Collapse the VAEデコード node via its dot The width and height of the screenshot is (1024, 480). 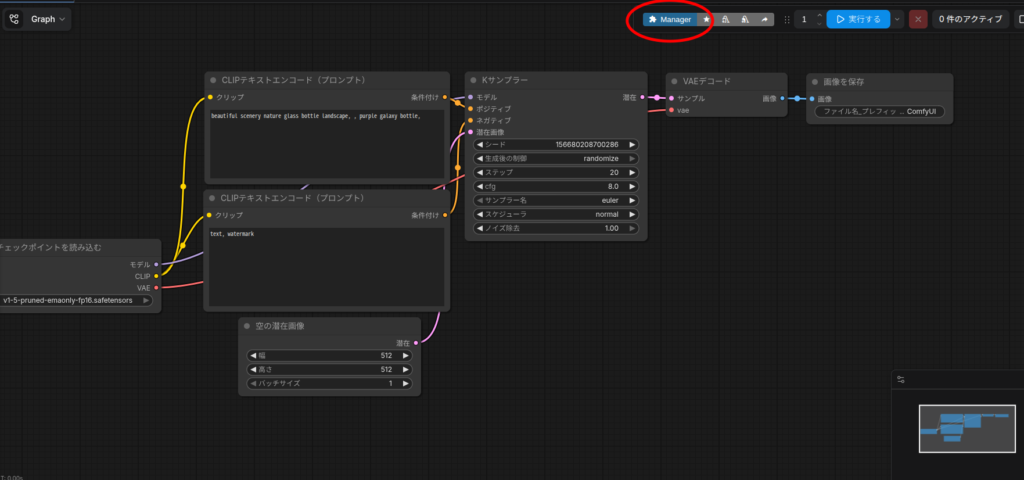coord(674,79)
